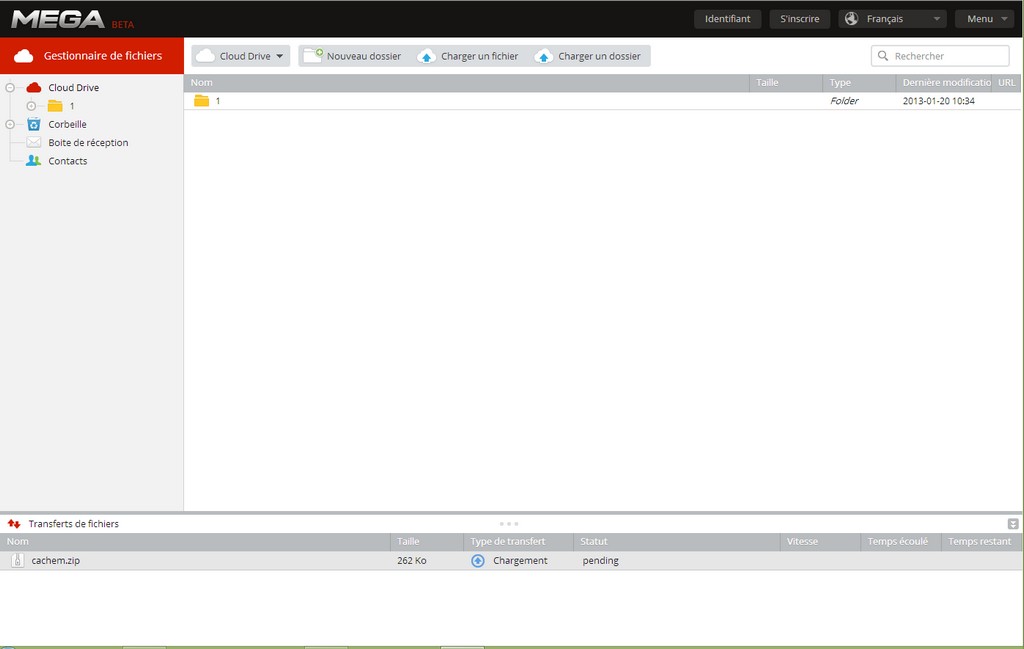
Task: Click the MEGA logo
Action: click(x=58, y=19)
